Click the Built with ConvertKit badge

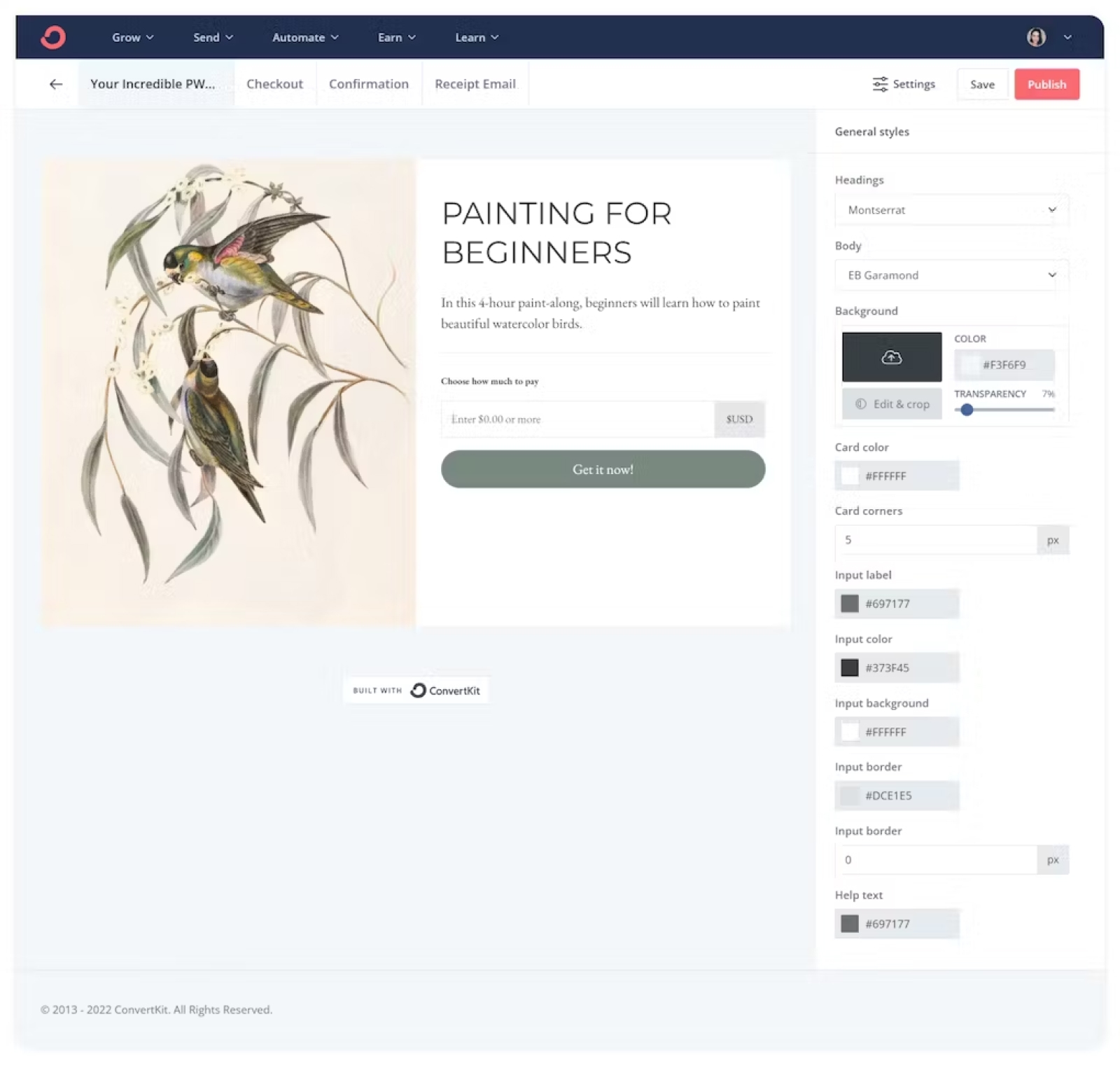pyautogui.click(x=416, y=691)
